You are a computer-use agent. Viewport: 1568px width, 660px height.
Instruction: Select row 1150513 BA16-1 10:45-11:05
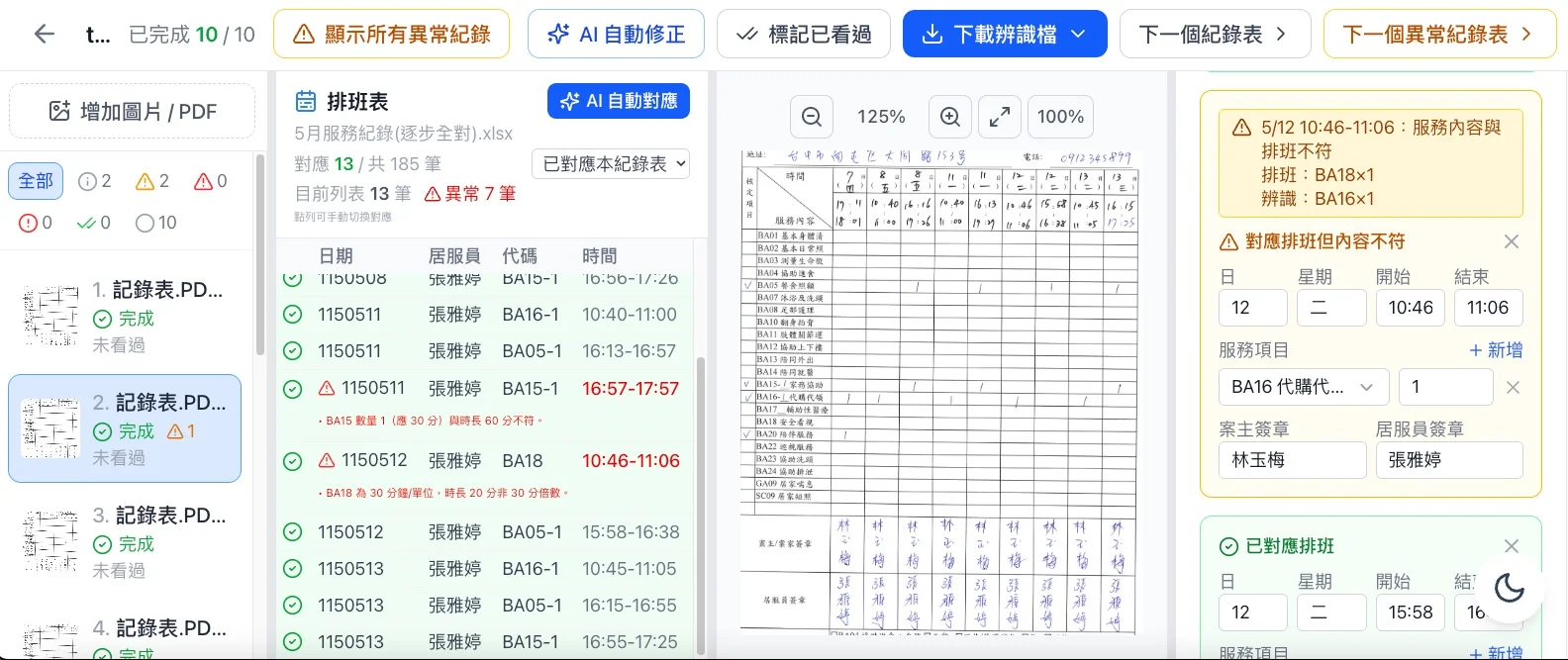486,569
